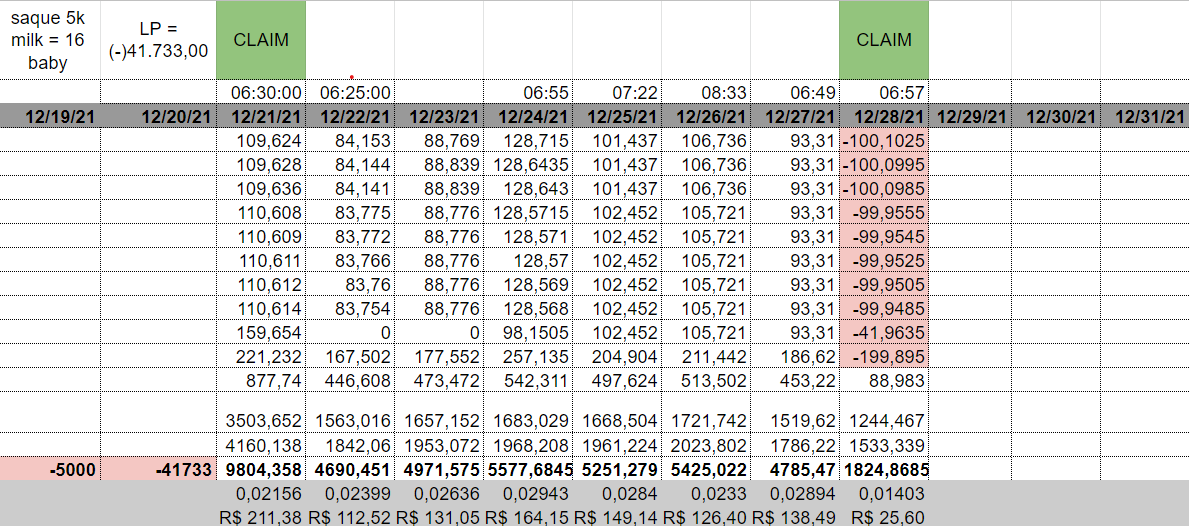1189x526 pixels.
Task: Select the pink cell showing -199,895
Action: point(883,355)
